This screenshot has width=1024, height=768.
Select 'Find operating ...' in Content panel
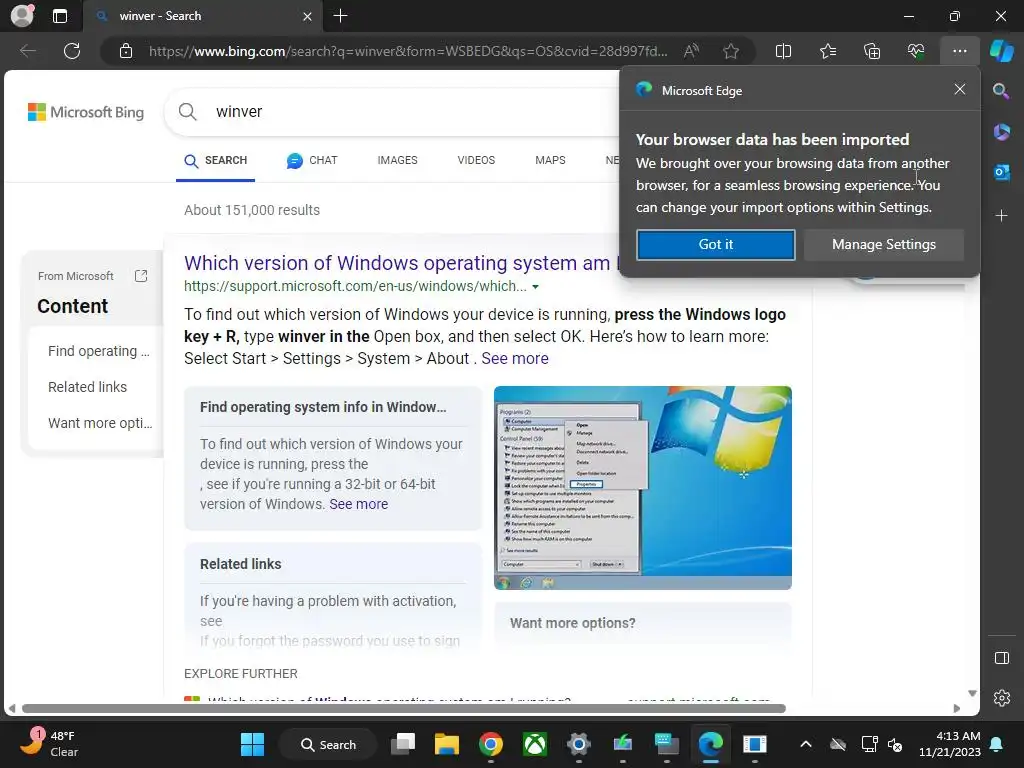99,351
